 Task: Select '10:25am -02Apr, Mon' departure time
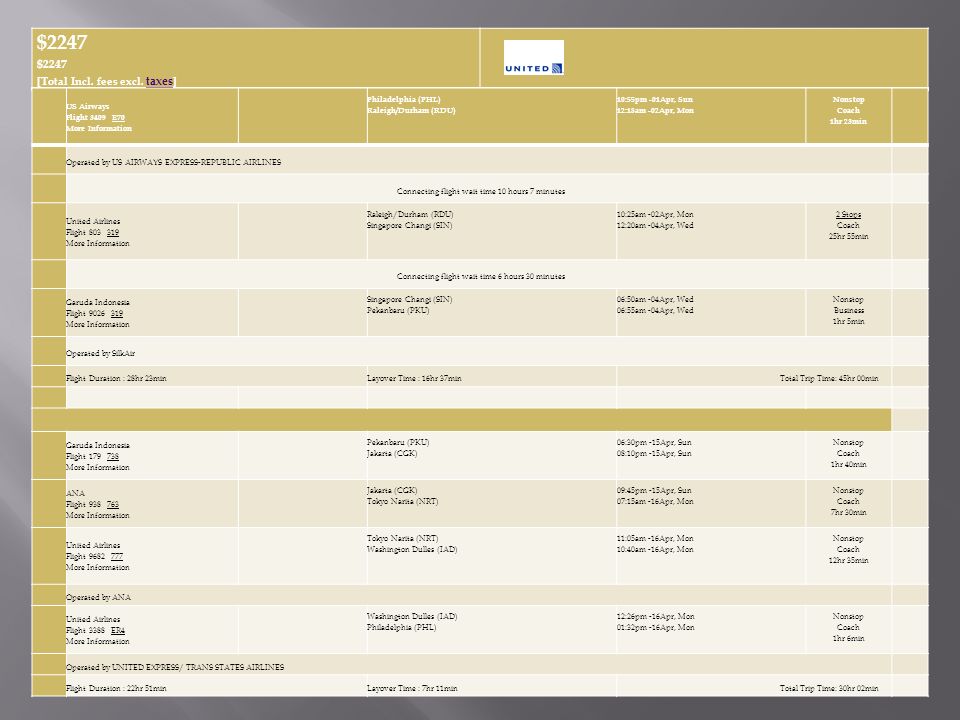click(x=655, y=215)
